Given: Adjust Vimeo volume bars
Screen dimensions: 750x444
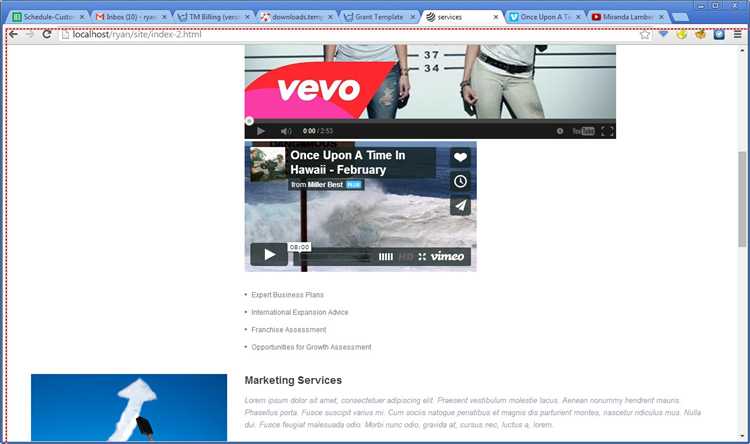Looking at the screenshot, I should click(386, 257).
